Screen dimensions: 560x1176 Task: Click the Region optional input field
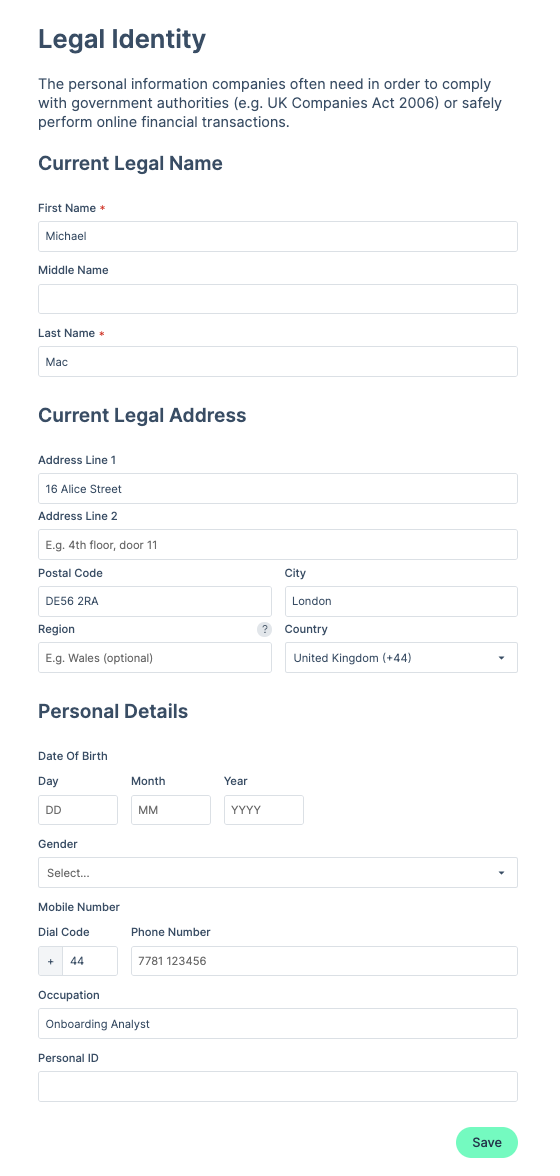[x=155, y=658]
